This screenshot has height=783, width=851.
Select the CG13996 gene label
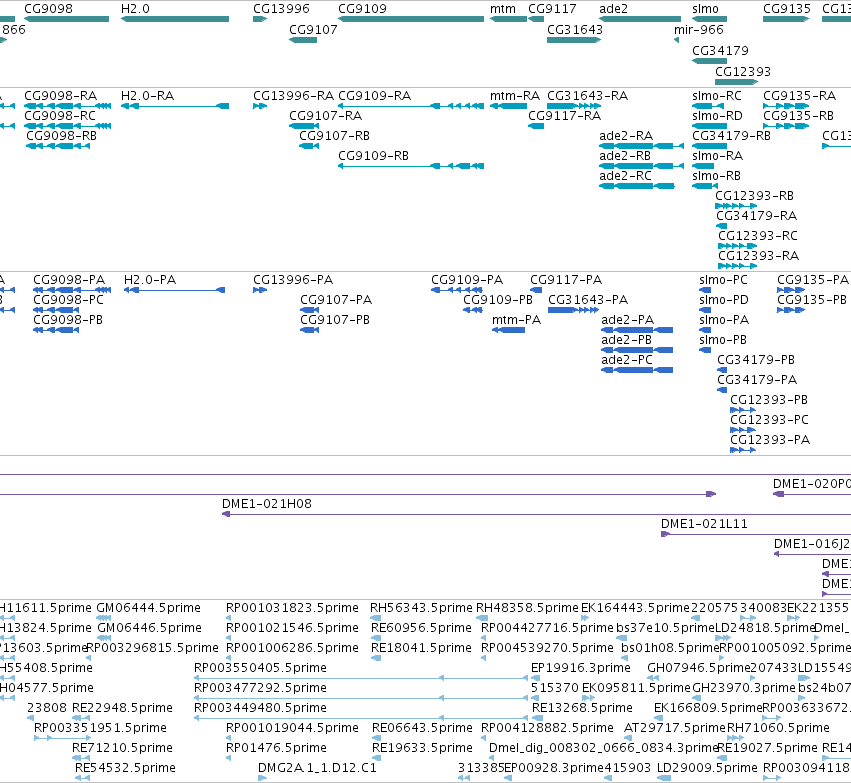281,9
